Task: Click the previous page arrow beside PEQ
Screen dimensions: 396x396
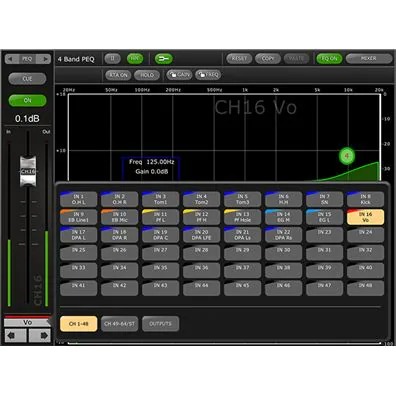Action: 11,59
